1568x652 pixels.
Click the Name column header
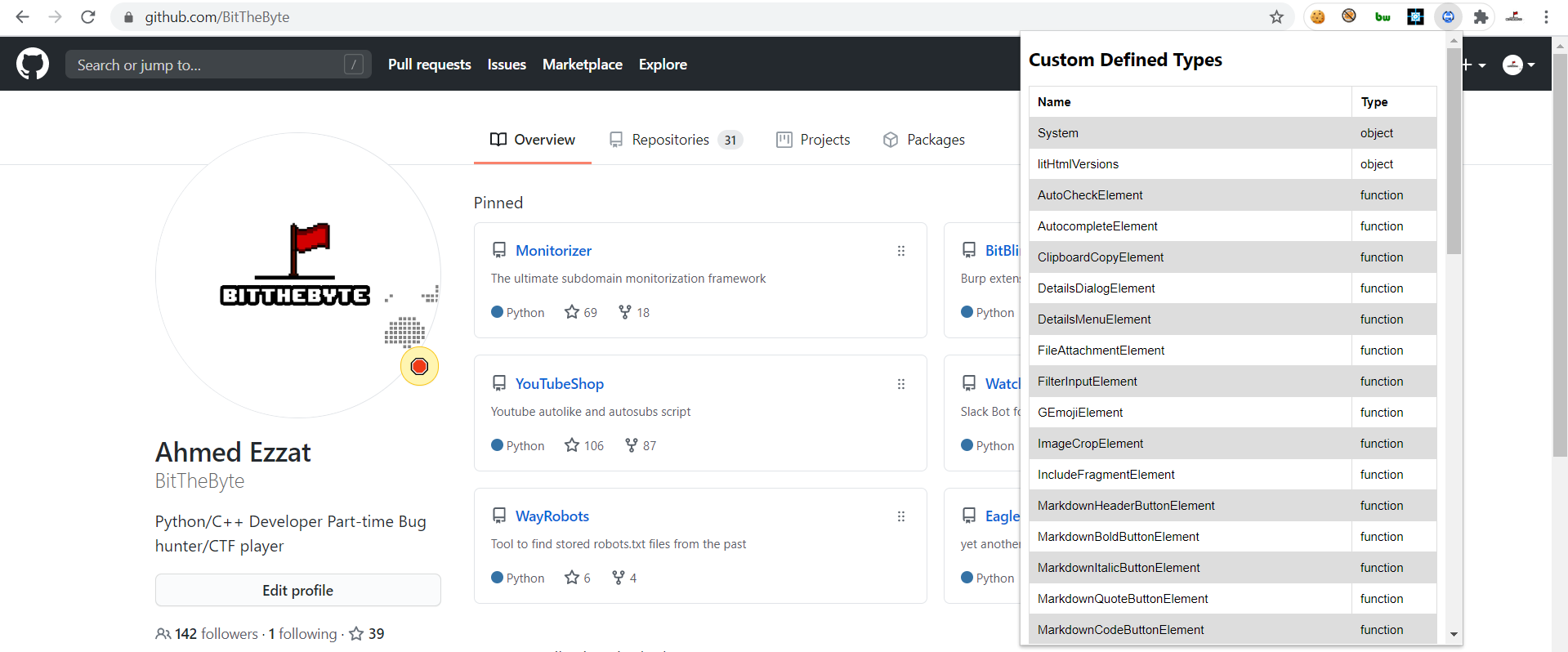1191,102
